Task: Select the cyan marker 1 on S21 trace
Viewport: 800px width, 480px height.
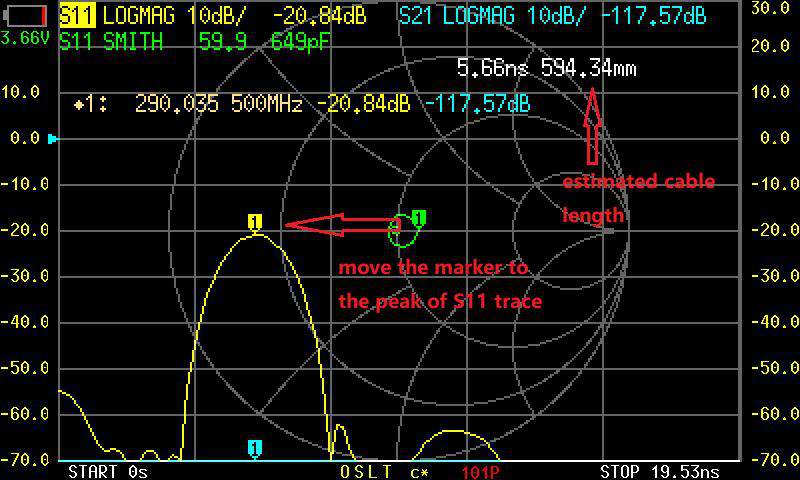Action: point(255,448)
